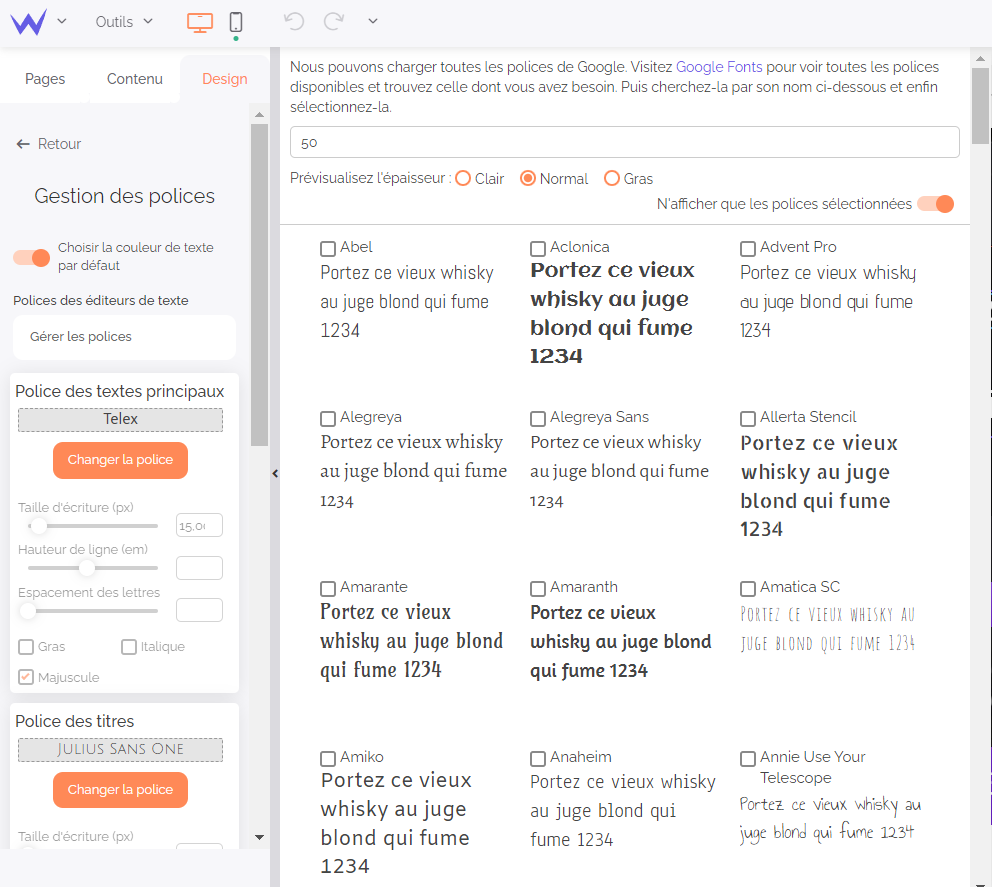
Task: Click the W logo in the top bar
Action: [x=26, y=21]
